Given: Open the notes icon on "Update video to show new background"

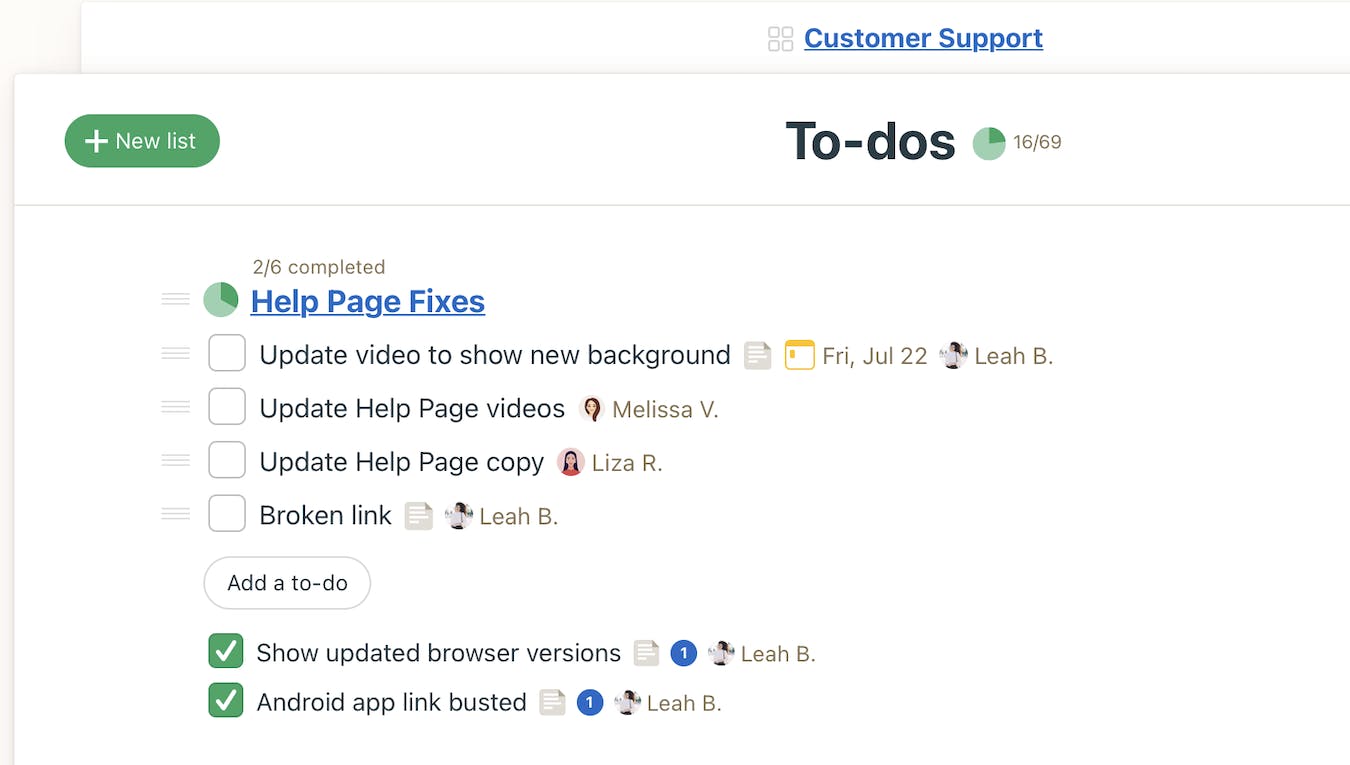Looking at the screenshot, I should tap(757, 355).
